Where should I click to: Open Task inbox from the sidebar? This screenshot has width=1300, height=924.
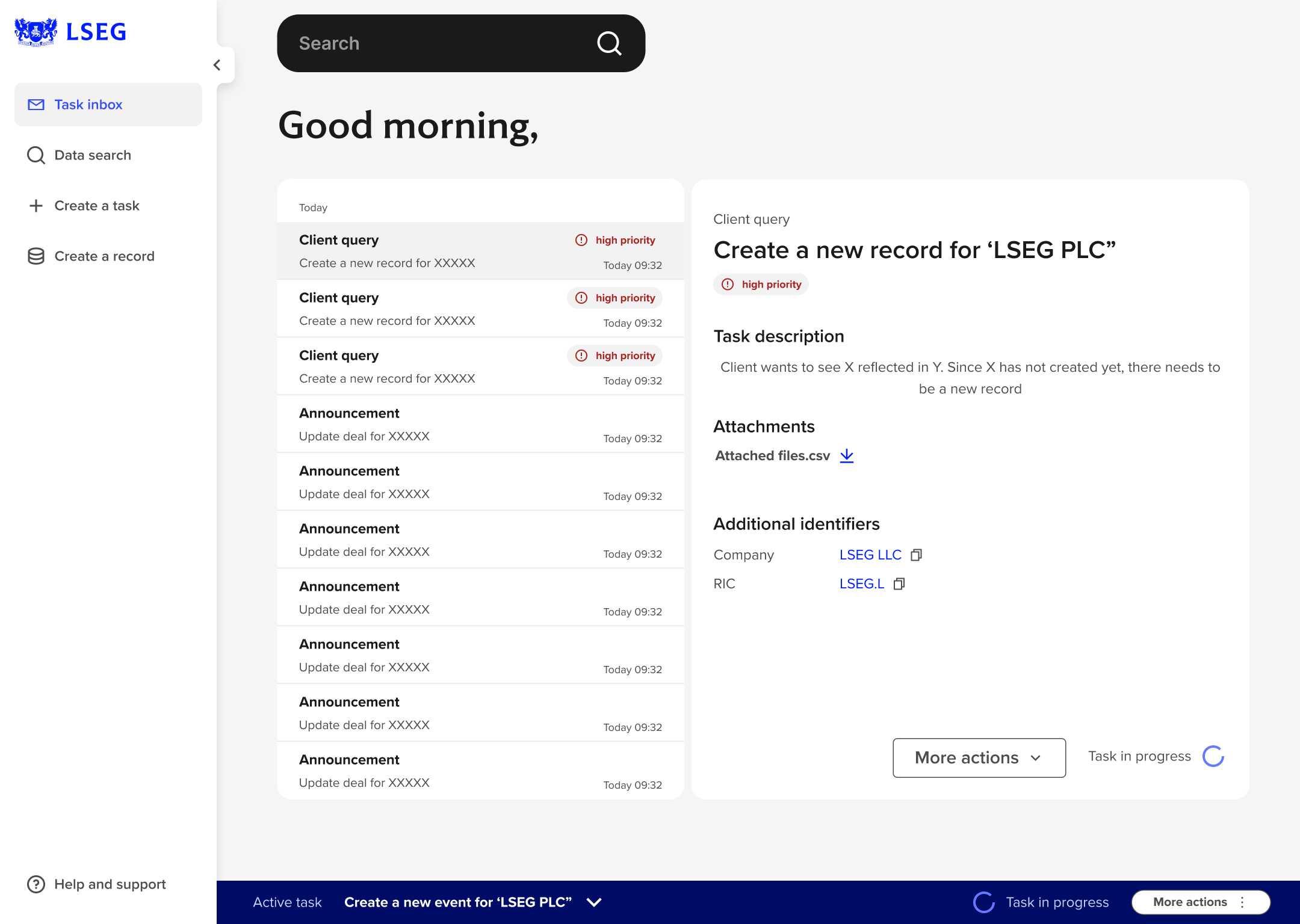[88, 105]
